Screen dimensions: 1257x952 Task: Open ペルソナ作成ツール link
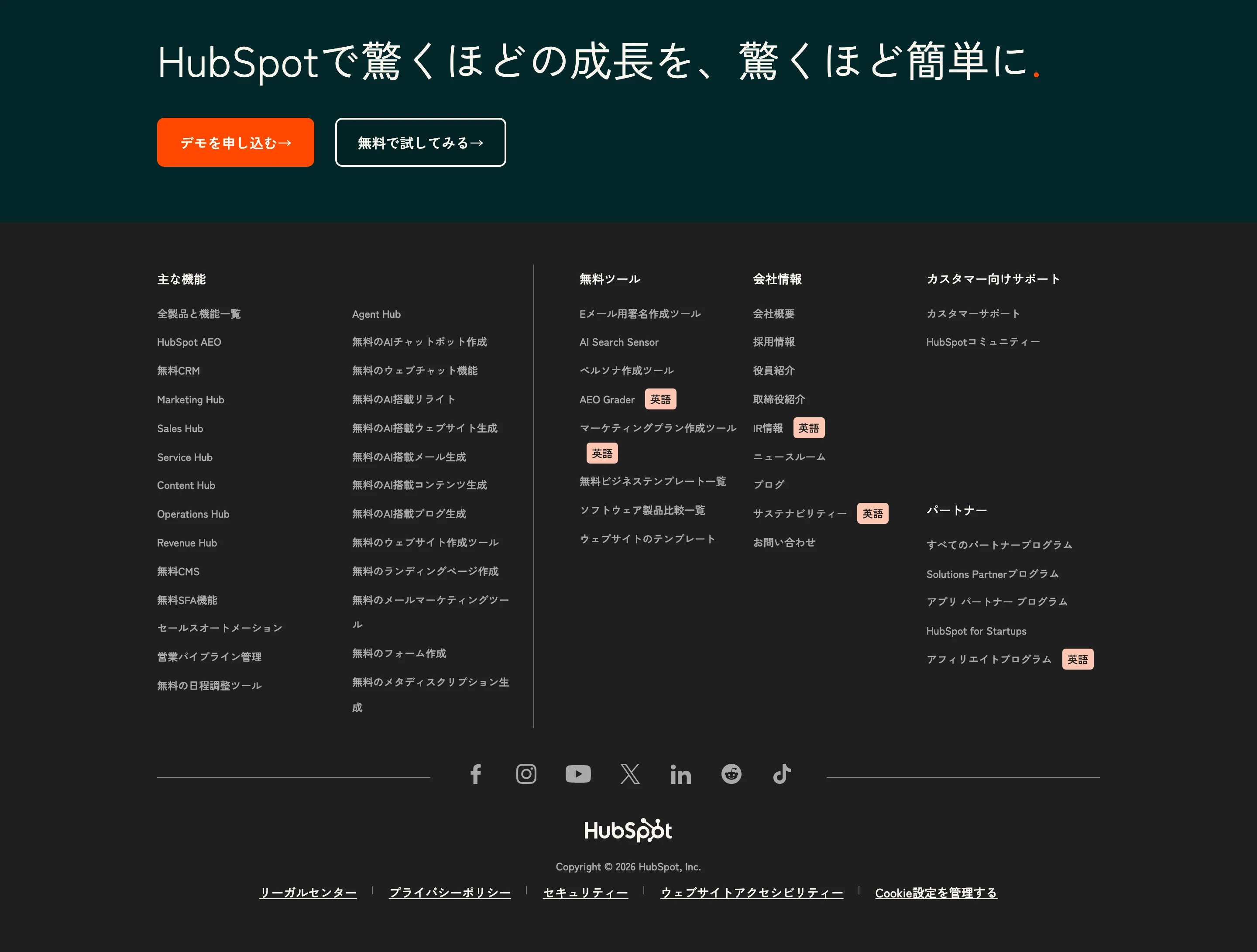click(627, 371)
